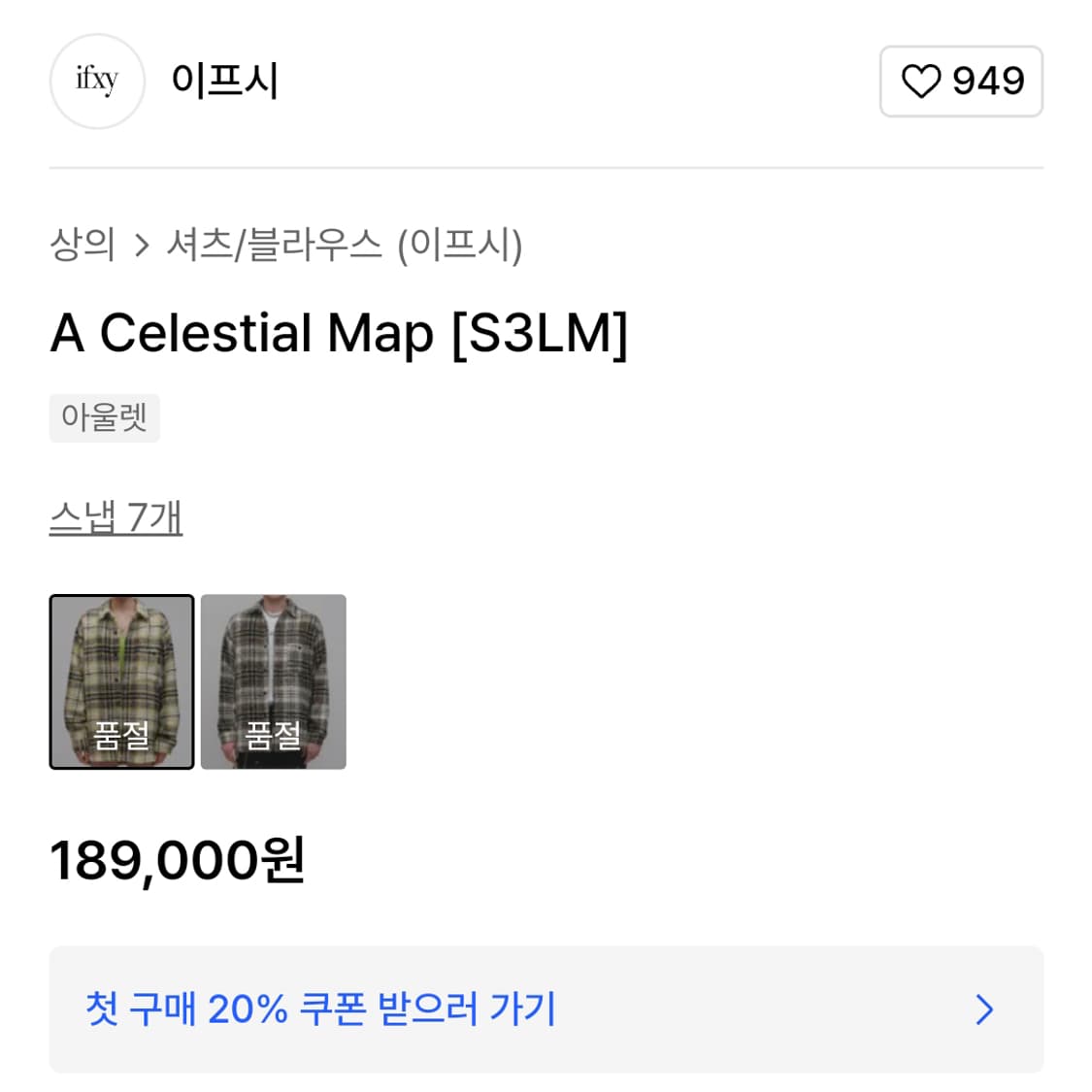Click the underlined 7개 snap count
Image resolution: width=1092 pixels, height=1092 pixels.
[x=154, y=517]
